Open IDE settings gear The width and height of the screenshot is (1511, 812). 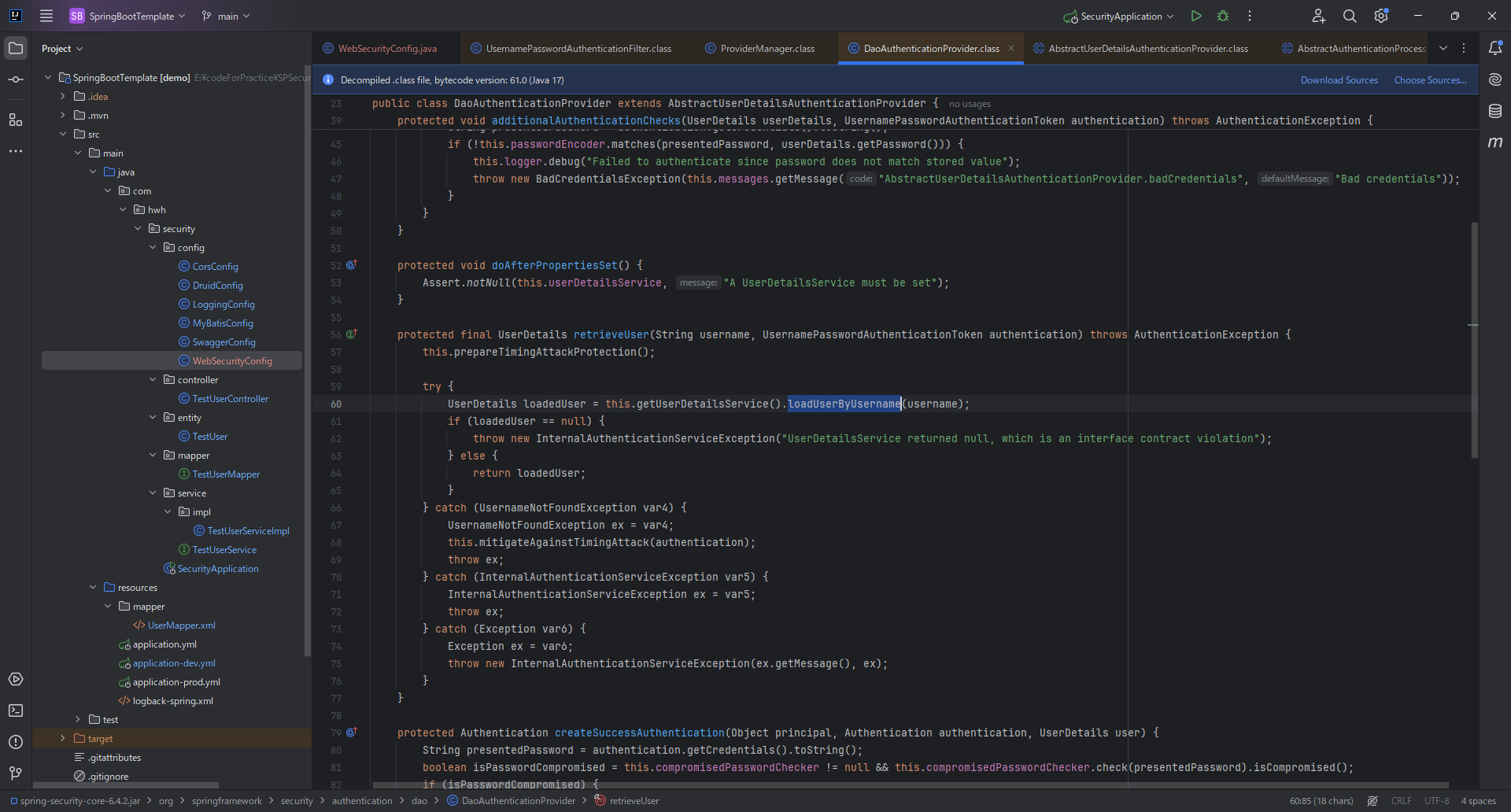coord(1381,16)
